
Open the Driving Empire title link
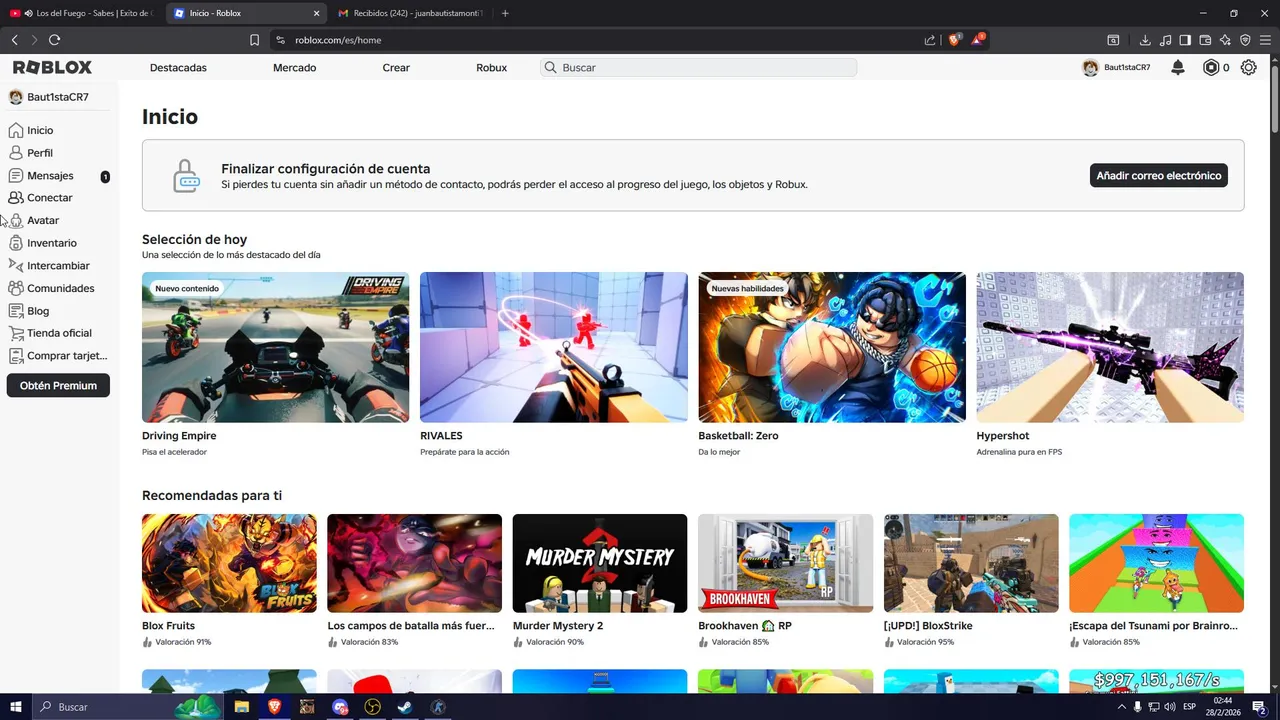click(x=179, y=436)
